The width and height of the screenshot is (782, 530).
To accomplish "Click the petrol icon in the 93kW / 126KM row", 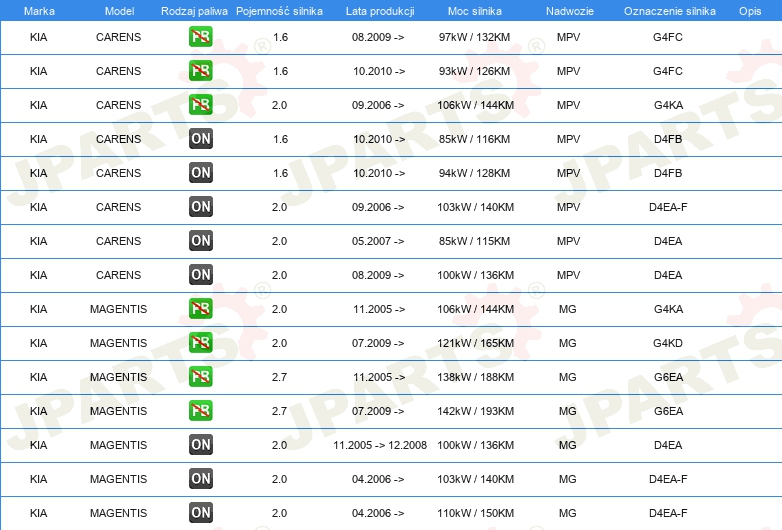I will click(200, 71).
